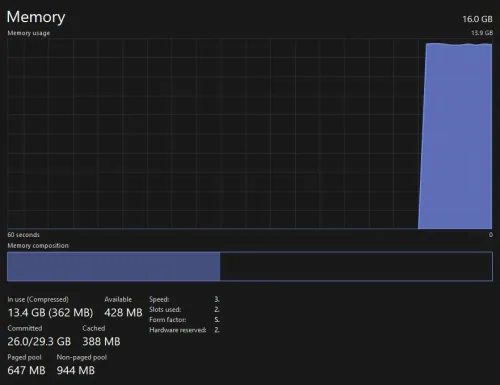Click the Paged pool label
This screenshot has height=385, width=500.
pyautogui.click(x=24, y=357)
